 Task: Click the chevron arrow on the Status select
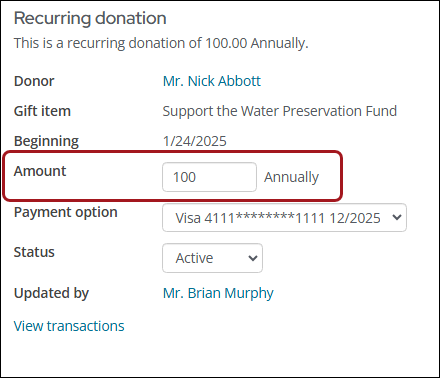pos(253,258)
